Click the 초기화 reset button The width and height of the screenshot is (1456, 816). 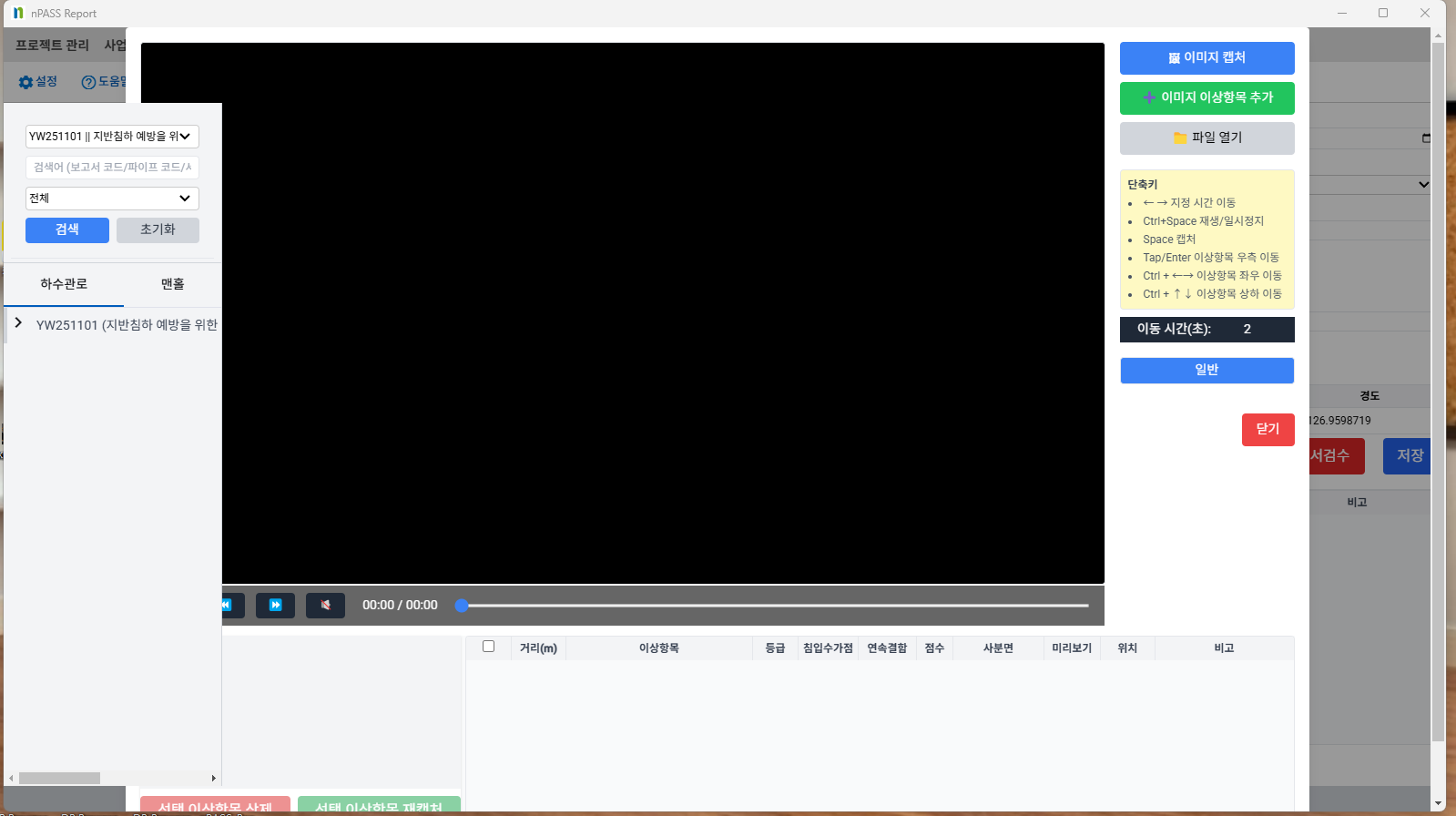click(158, 229)
